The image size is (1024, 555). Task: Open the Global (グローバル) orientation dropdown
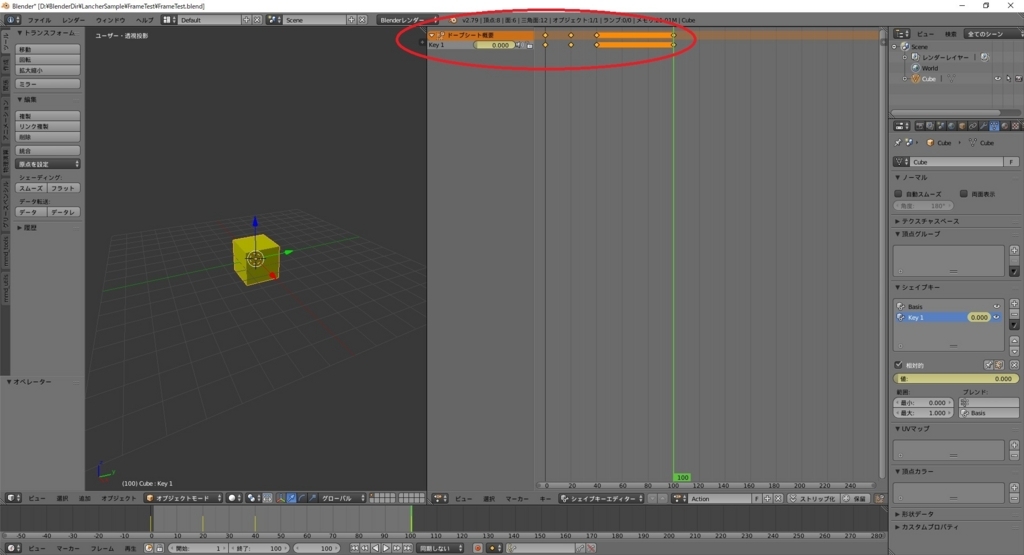(x=342, y=498)
